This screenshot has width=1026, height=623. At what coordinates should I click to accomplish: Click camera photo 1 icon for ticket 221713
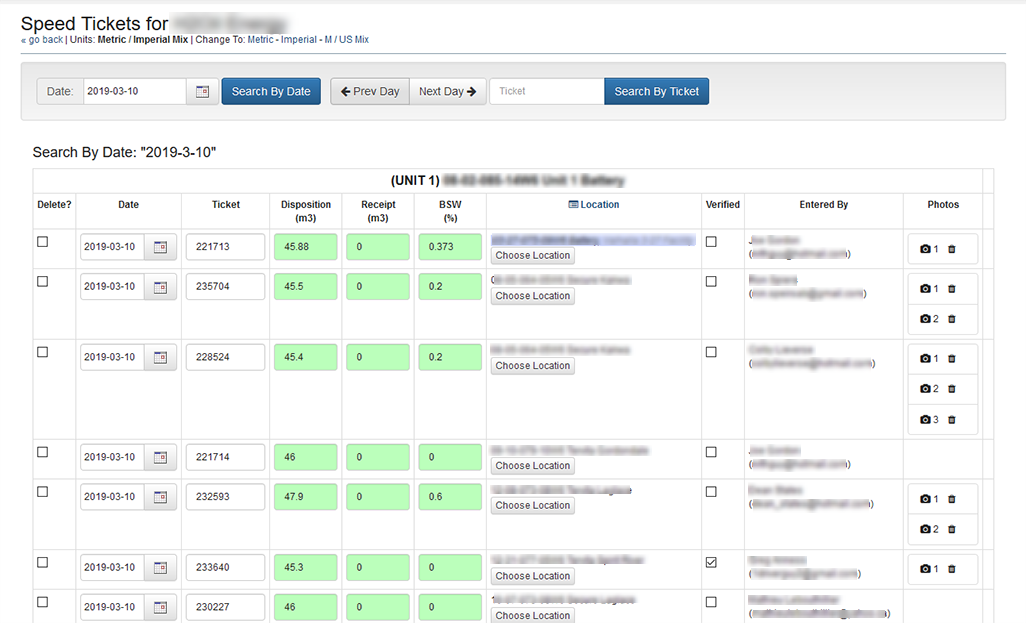pyautogui.click(x=929, y=249)
